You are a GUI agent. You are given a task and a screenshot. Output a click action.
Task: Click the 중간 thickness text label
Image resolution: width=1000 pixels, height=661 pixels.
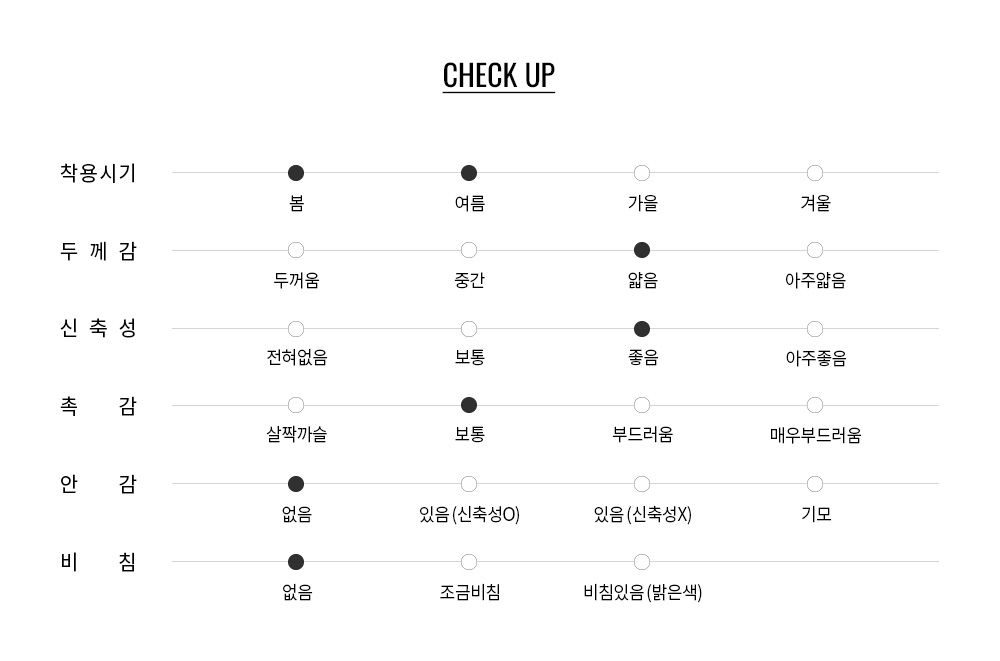469,281
